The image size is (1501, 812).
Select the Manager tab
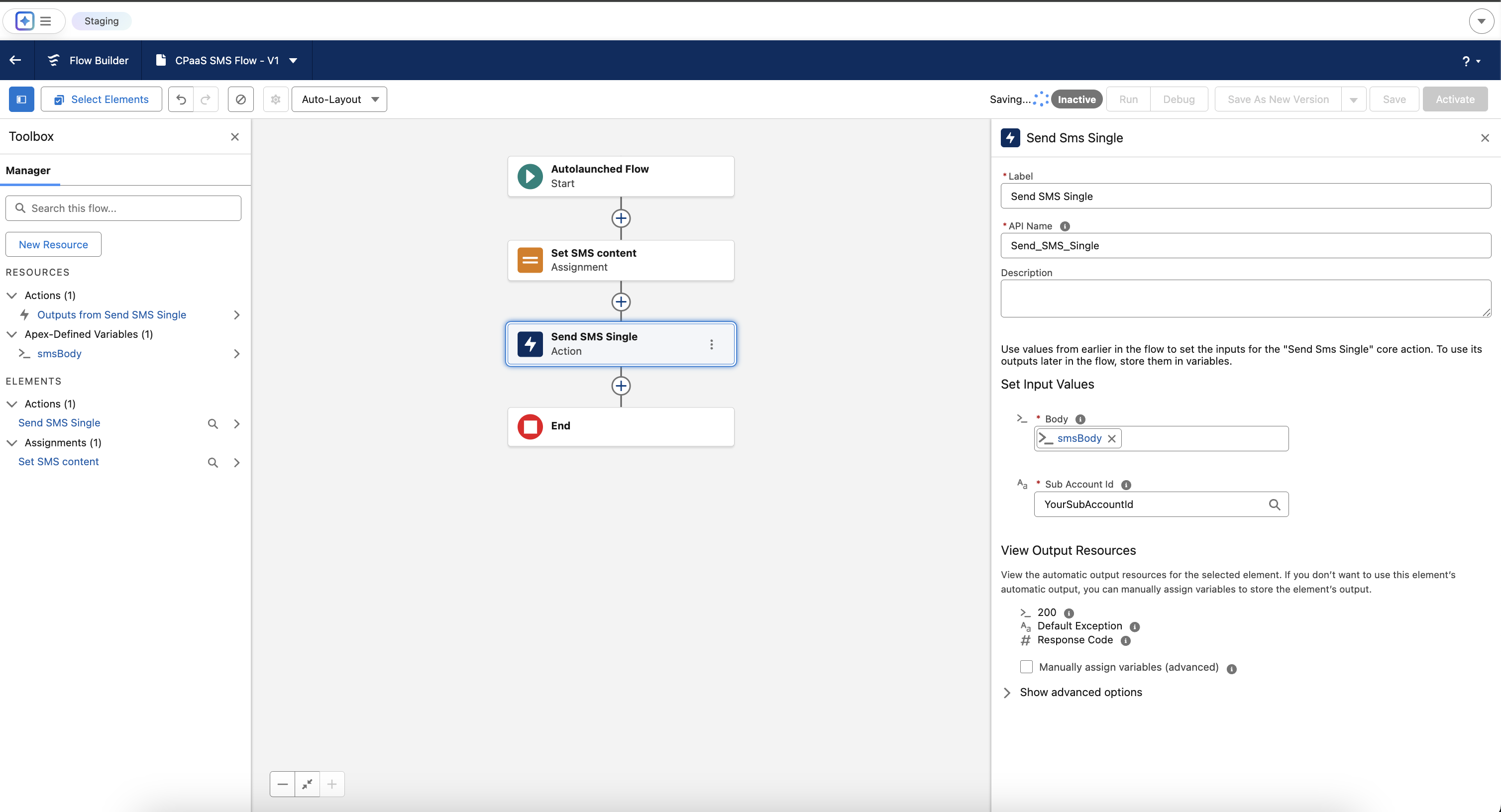coord(28,170)
